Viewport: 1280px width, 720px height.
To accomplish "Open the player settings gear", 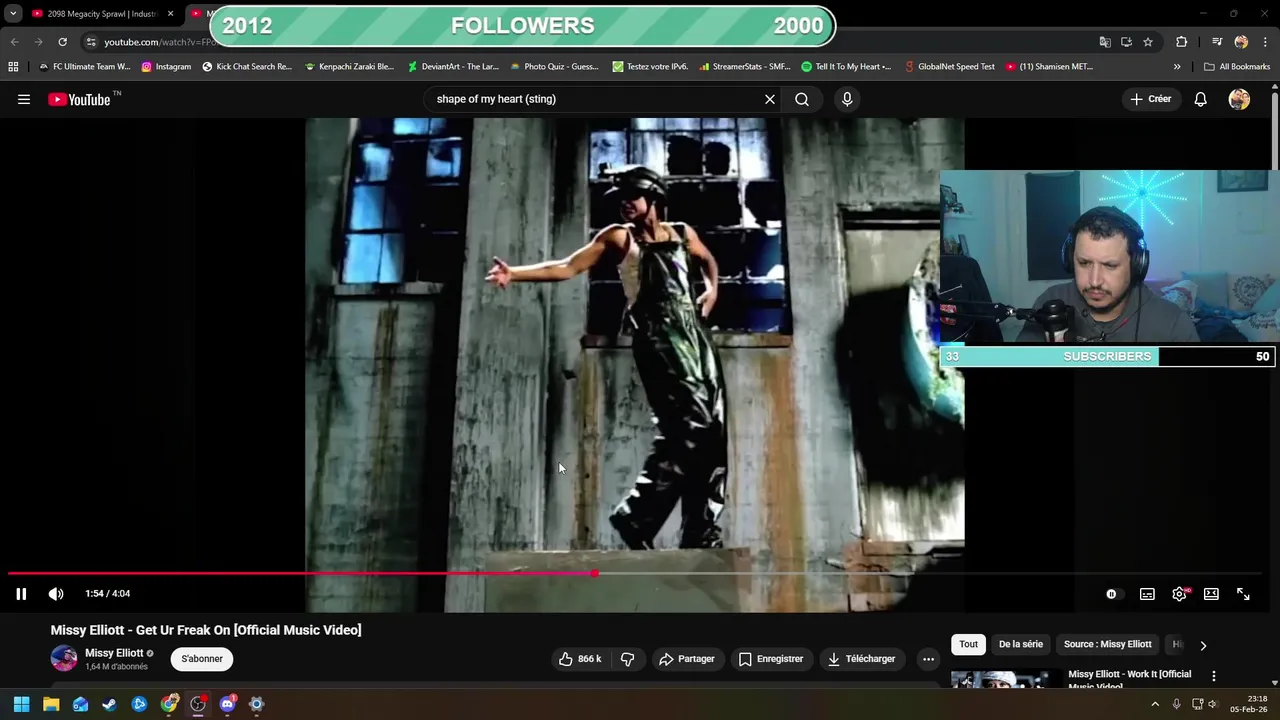I will (1180, 594).
